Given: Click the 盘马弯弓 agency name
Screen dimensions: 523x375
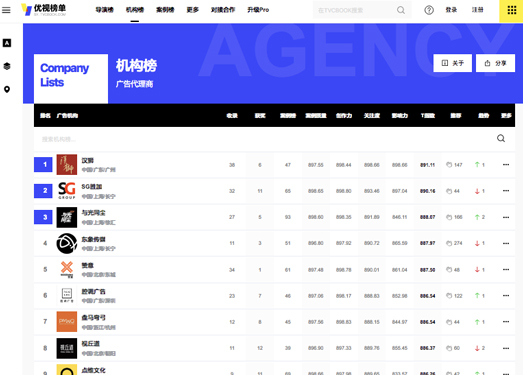Looking at the screenshot, I should [x=93, y=317].
